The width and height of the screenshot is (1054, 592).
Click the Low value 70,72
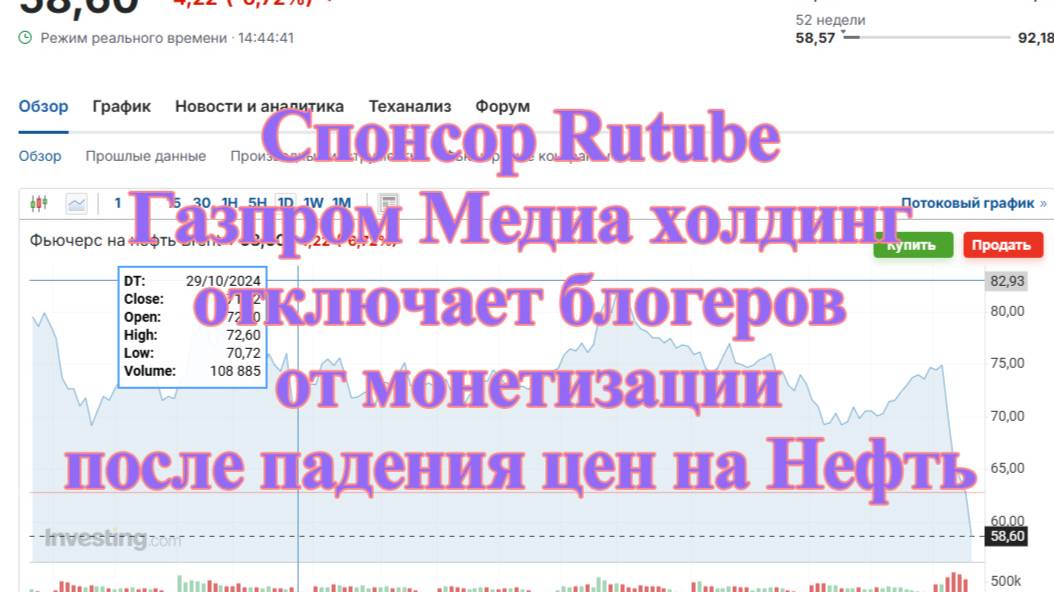[x=243, y=353]
